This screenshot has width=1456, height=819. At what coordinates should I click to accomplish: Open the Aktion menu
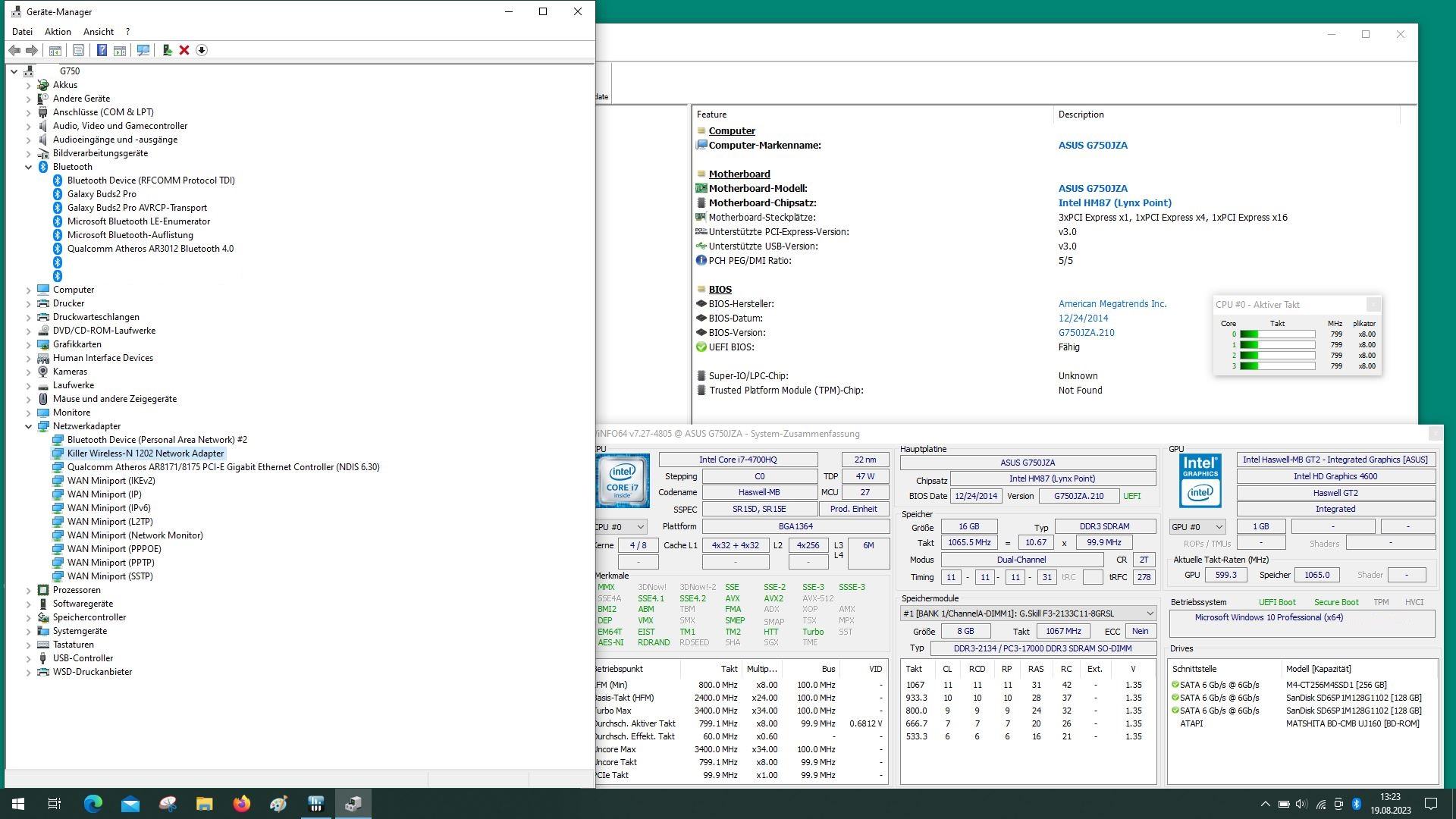pos(58,32)
